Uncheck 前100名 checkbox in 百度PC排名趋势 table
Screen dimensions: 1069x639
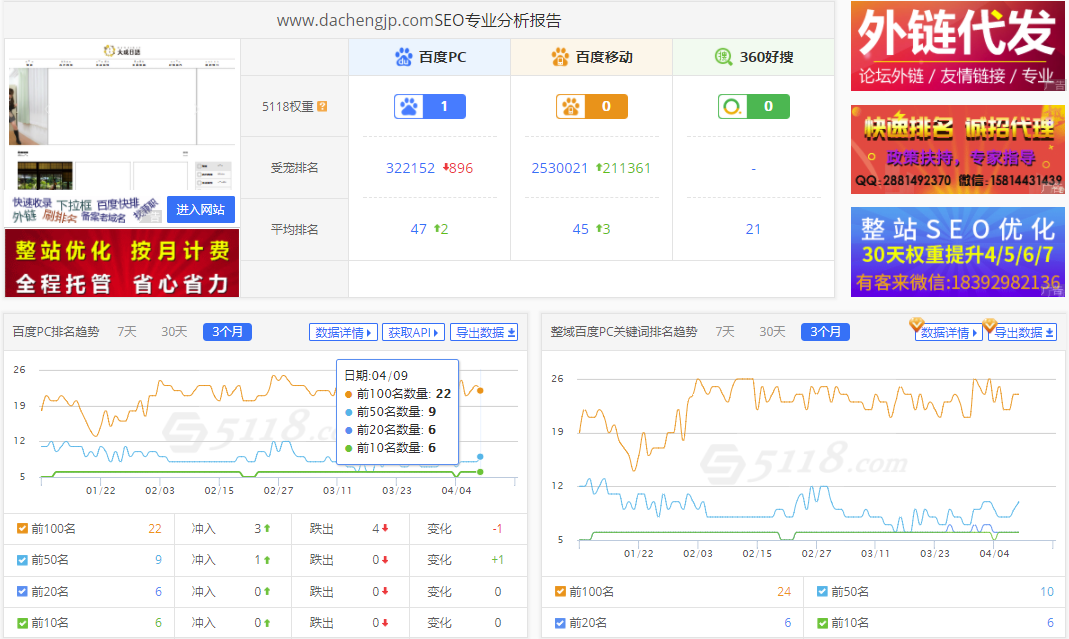(x=22, y=529)
